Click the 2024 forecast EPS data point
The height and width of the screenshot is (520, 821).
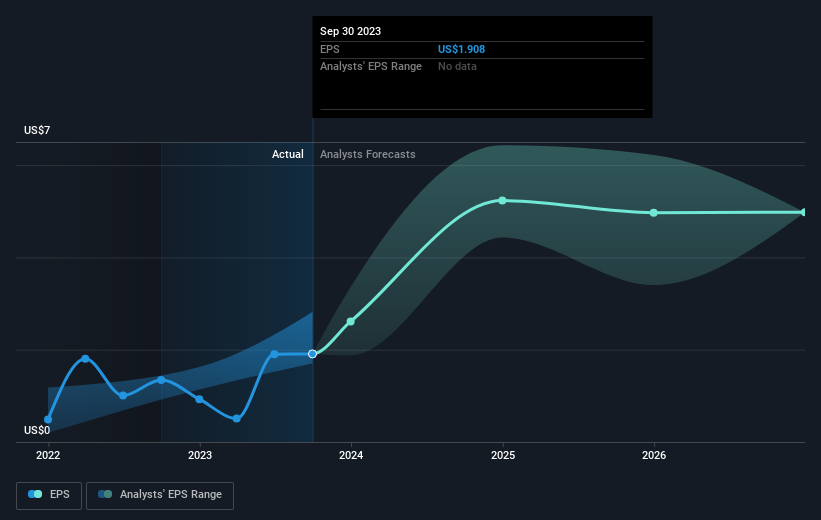[351, 321]
